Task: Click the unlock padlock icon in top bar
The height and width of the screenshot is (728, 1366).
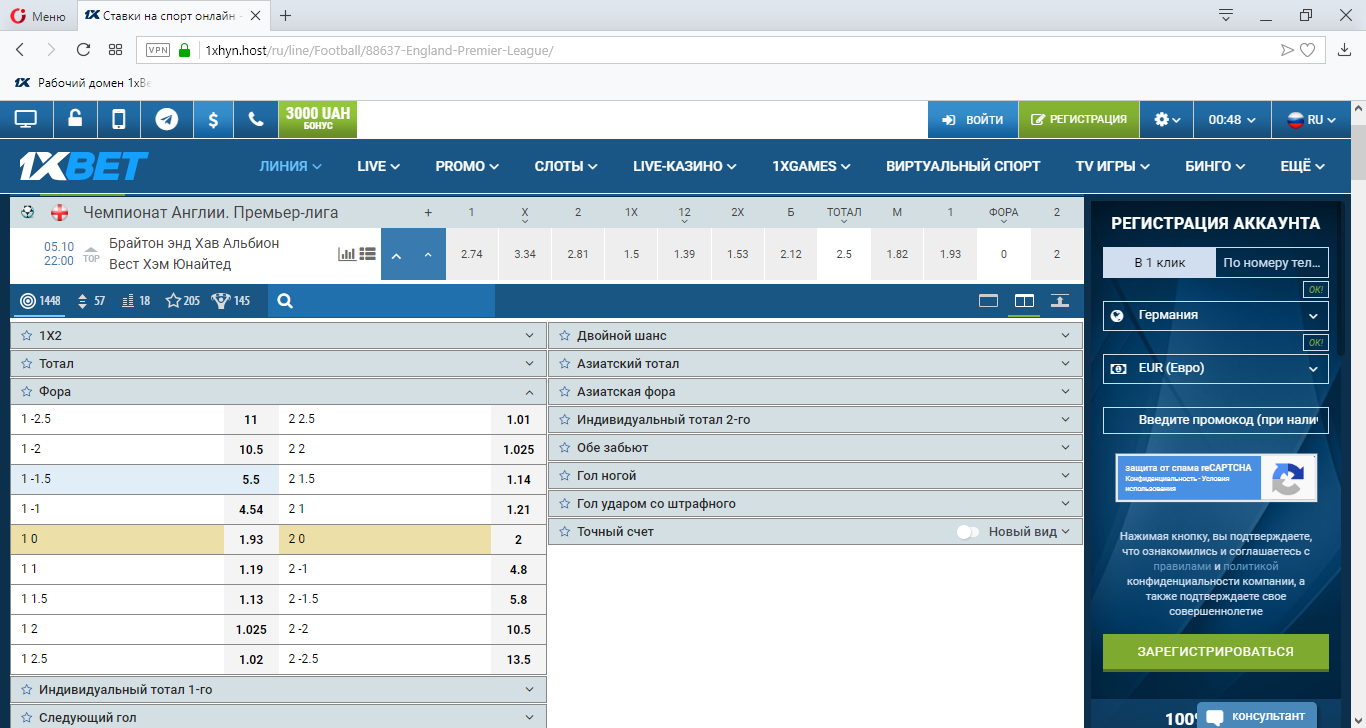Action: point(75,119)
